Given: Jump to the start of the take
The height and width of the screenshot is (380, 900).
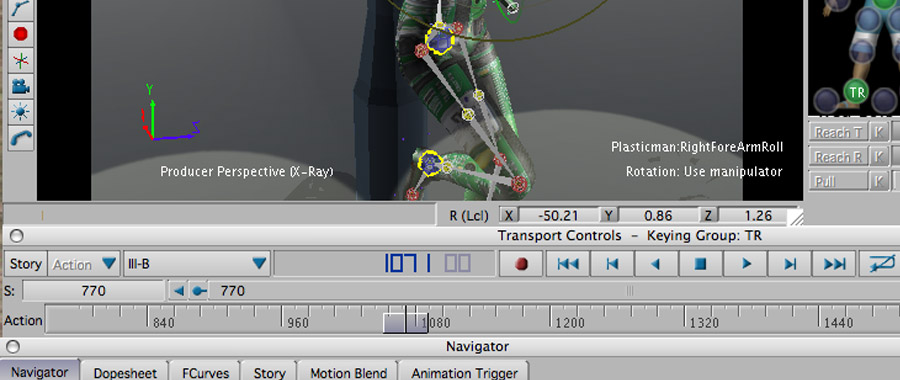Looking at the screenshot, I should [x=568, y=264].
